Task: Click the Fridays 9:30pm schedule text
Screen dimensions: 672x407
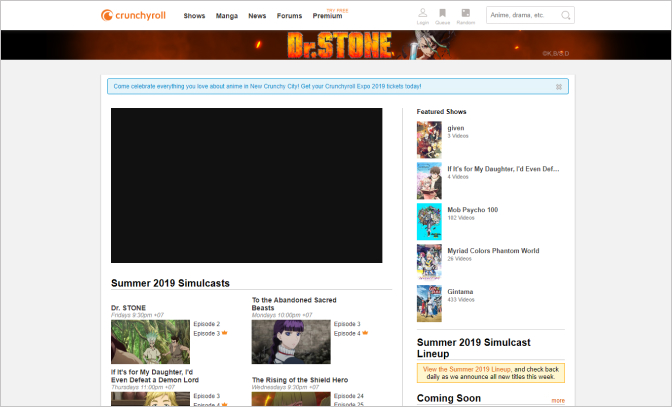Action: [x=137, y=315]
